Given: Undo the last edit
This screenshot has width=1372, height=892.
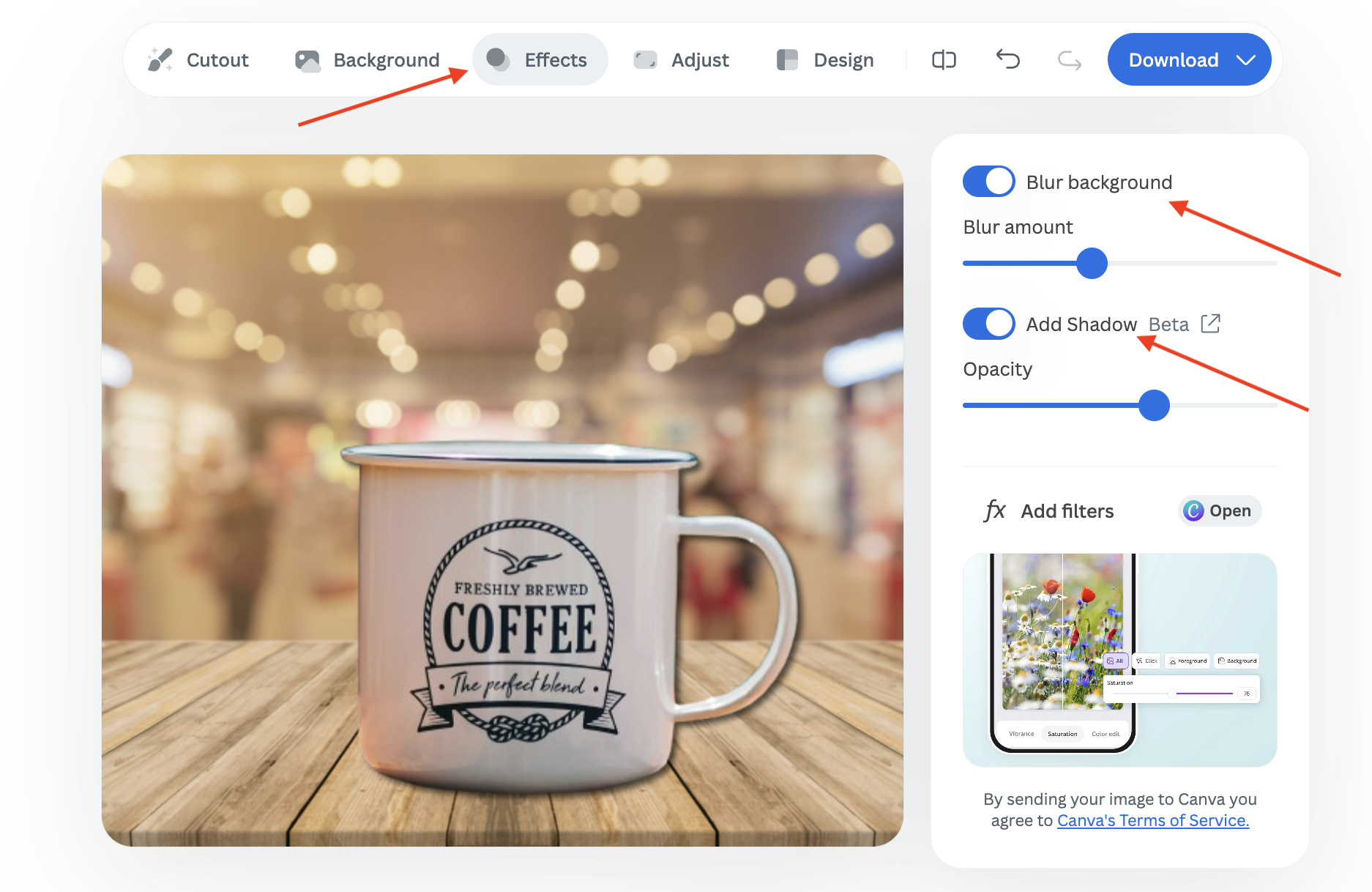Looking at the screenshot, I should (x=1007, y=60).
